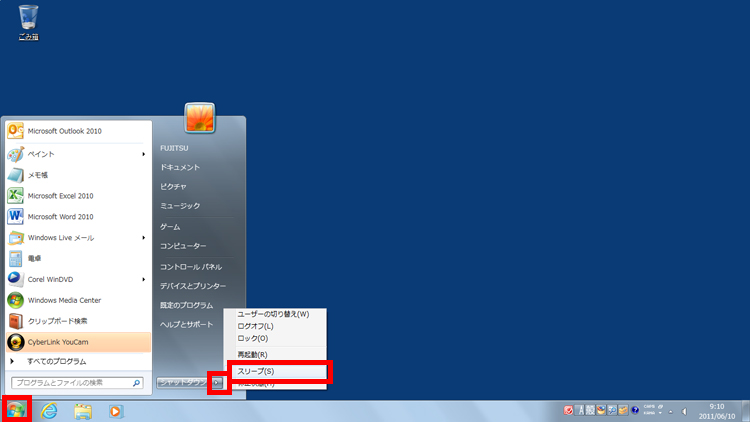
Task: Click the Microsoft Outlook 2010 icon
Action: (x=15, y=131)
